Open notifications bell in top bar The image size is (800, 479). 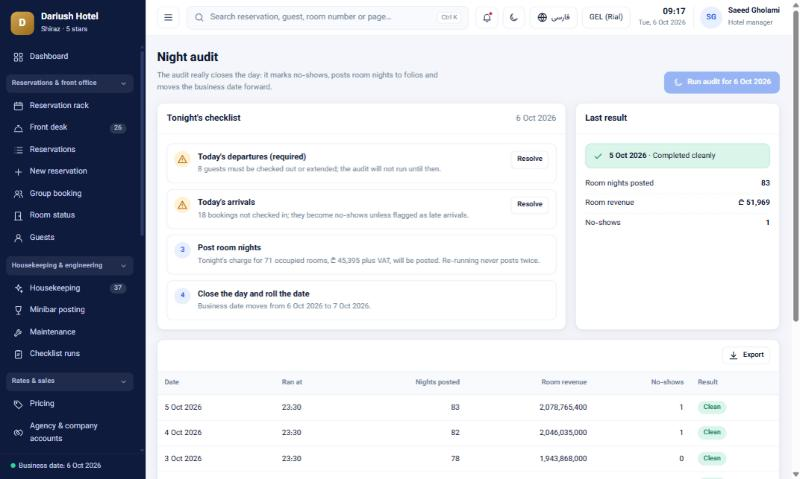pyautogui.click(x=487, y=17)
